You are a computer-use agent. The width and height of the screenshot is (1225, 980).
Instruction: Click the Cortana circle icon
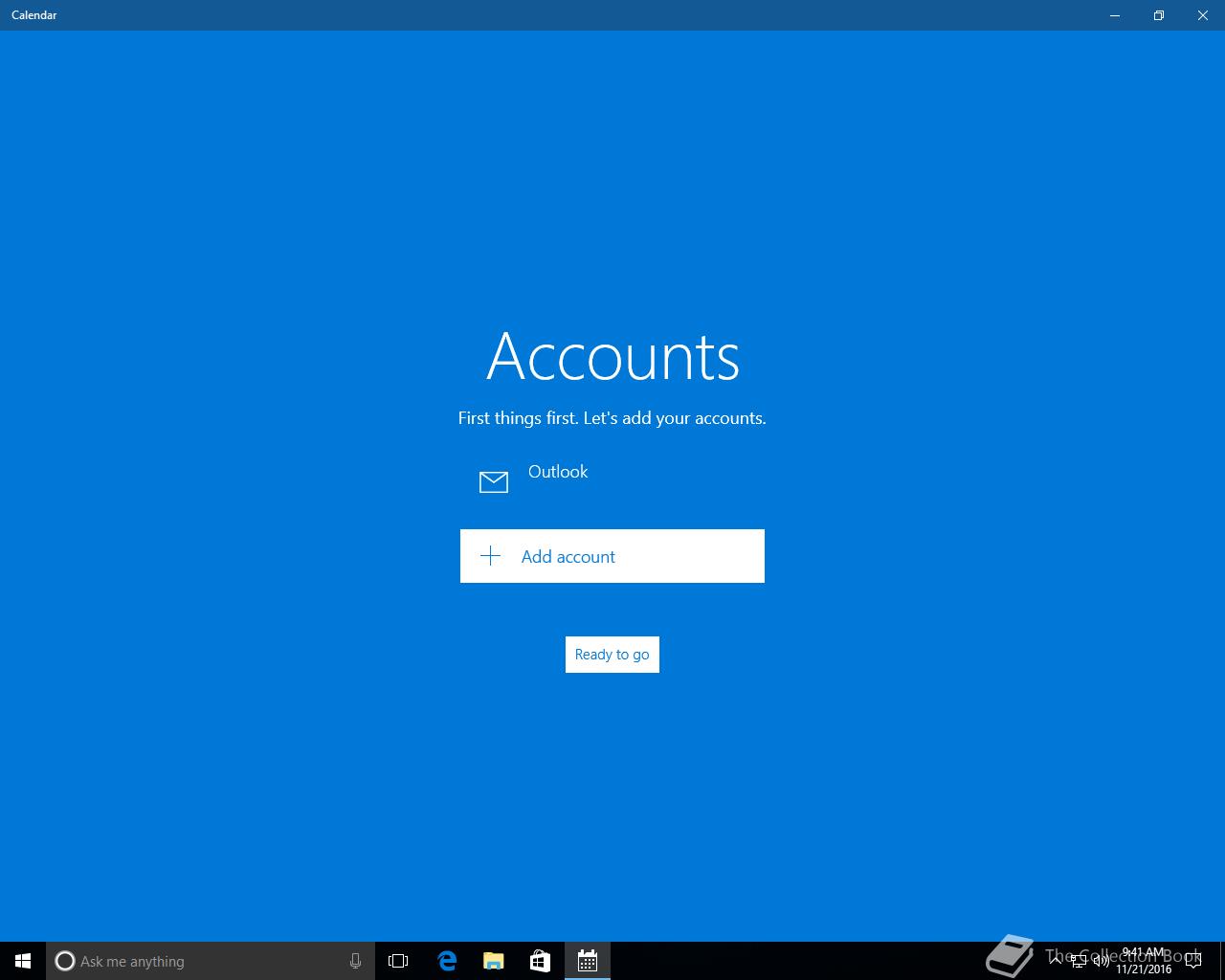[x=65, y=961]
